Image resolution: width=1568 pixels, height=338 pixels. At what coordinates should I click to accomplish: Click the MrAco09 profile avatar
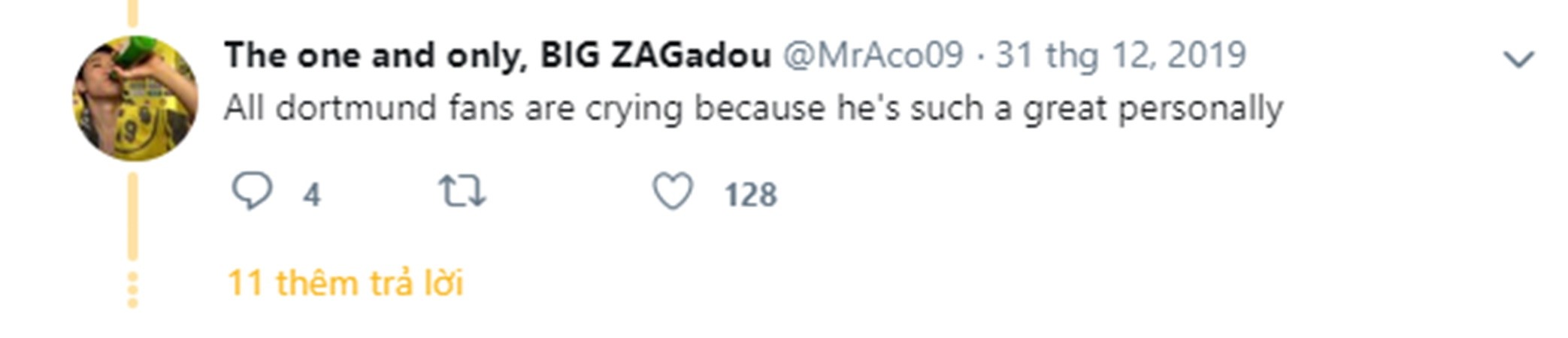coord(135,98)
